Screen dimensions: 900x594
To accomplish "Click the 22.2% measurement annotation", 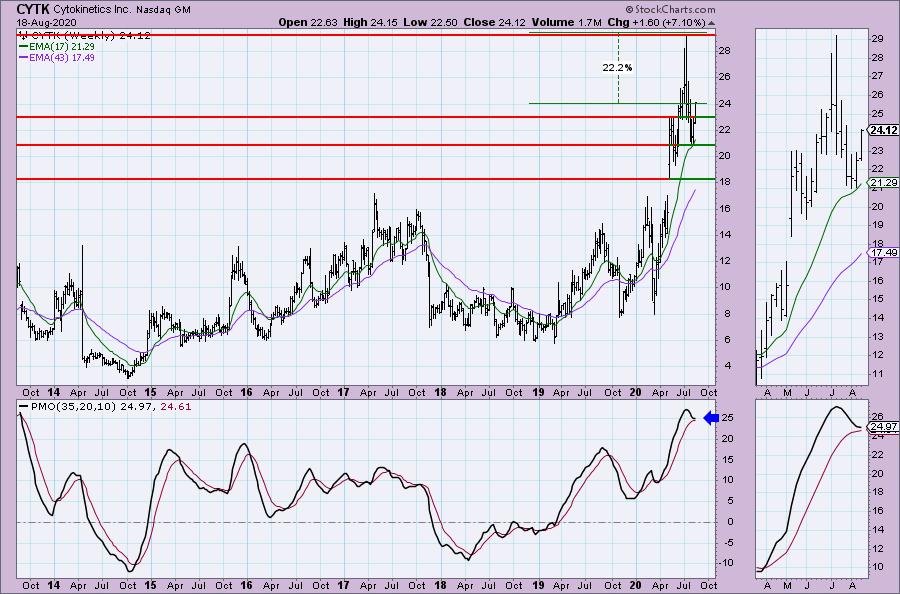I will click(x=617, y=68).
